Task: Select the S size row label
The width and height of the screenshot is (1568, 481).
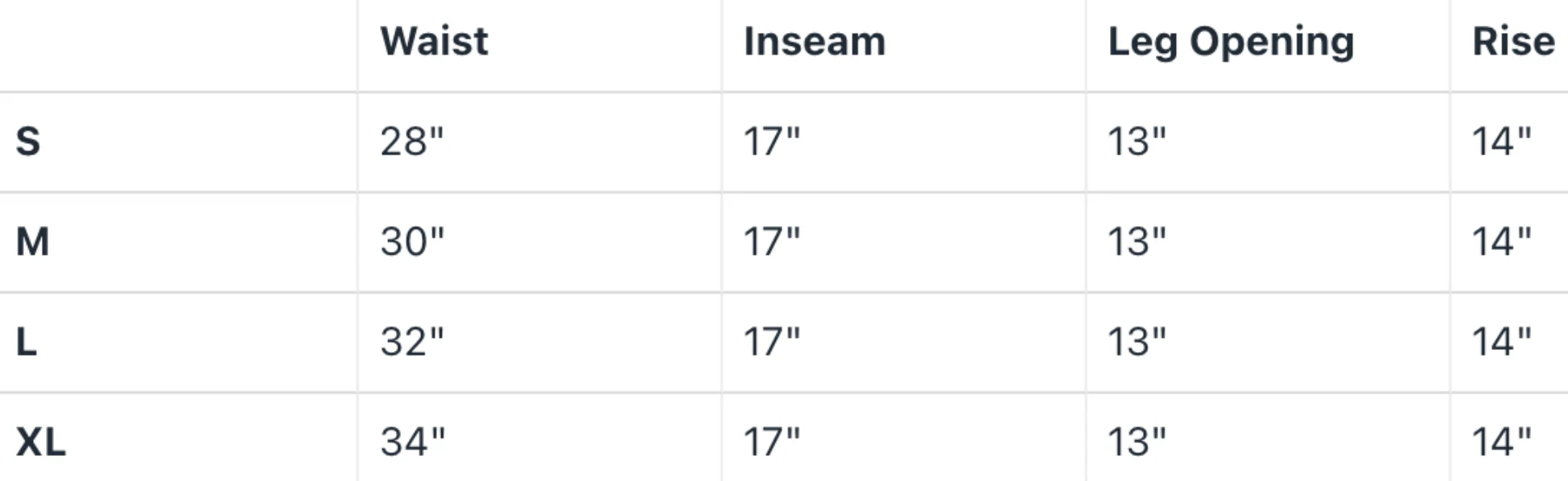Action: [x=28, y=142]
